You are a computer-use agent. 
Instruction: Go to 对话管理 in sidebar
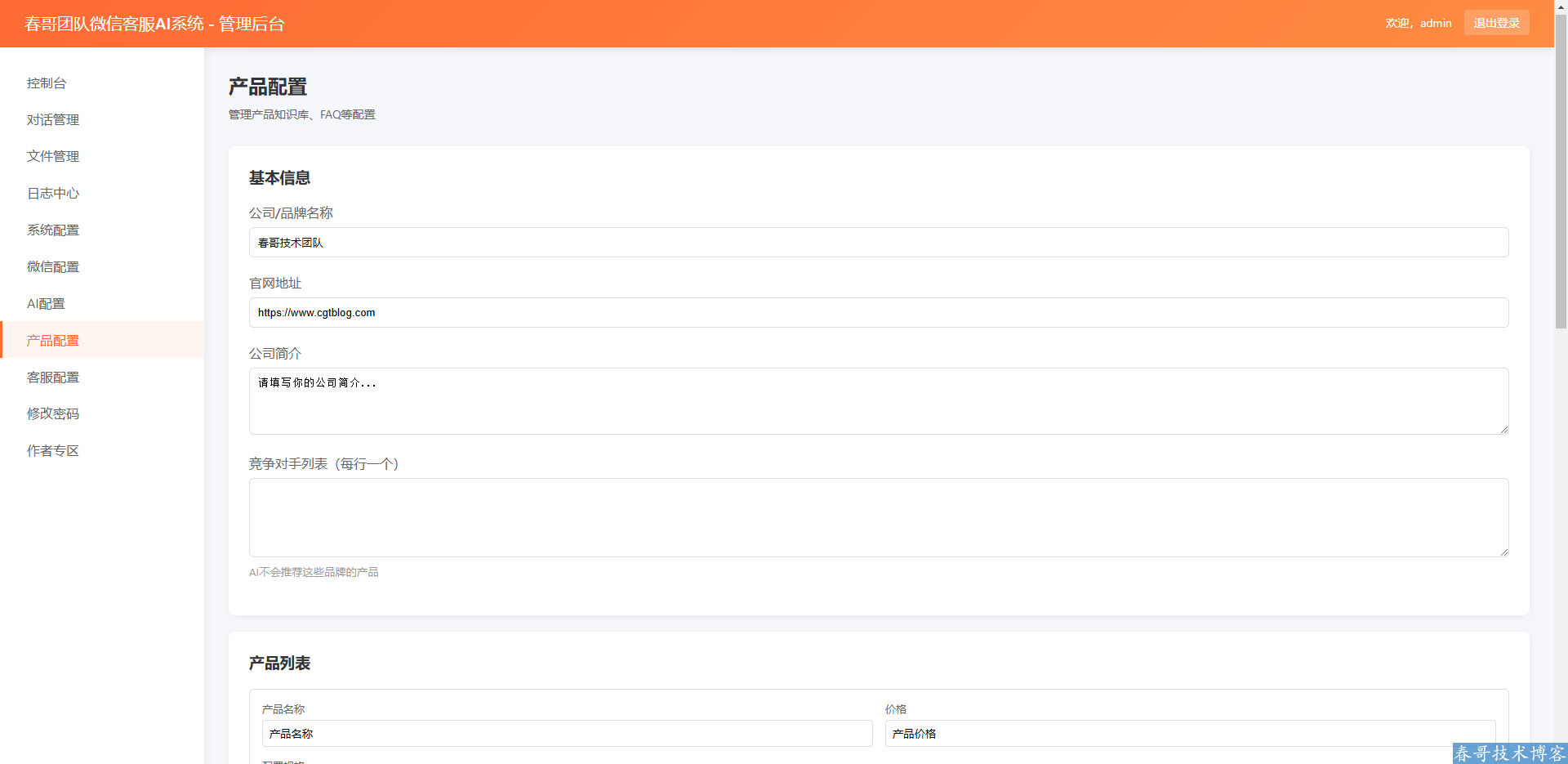(x=53, y=120)
